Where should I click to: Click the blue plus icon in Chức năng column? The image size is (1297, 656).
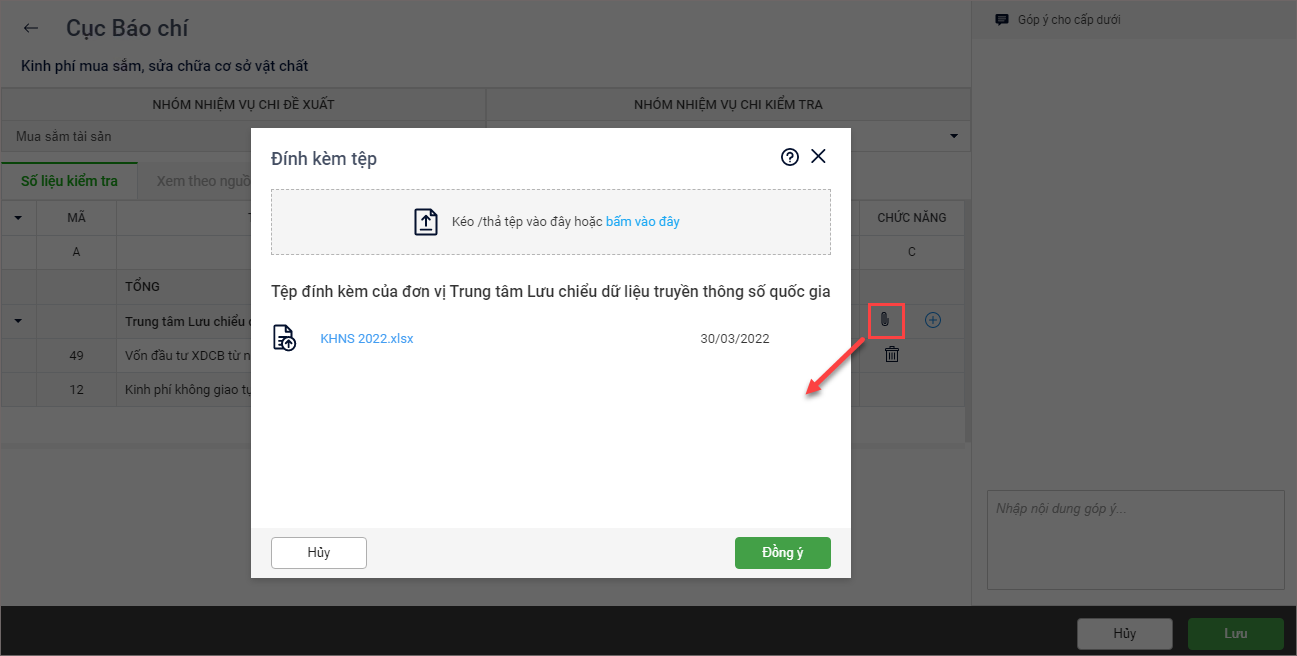click(x=933, y=320)
